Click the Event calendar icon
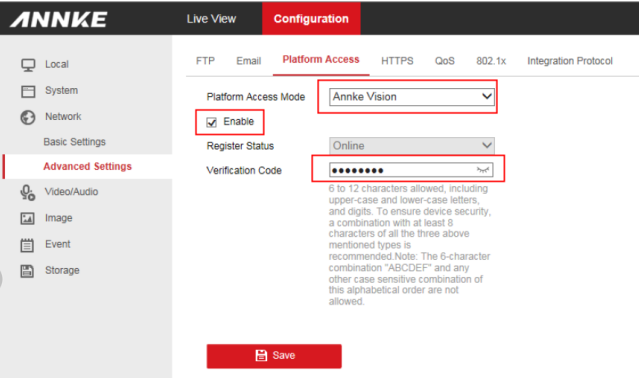The height and width of the screenshot is (378, 639). (27, 245)
